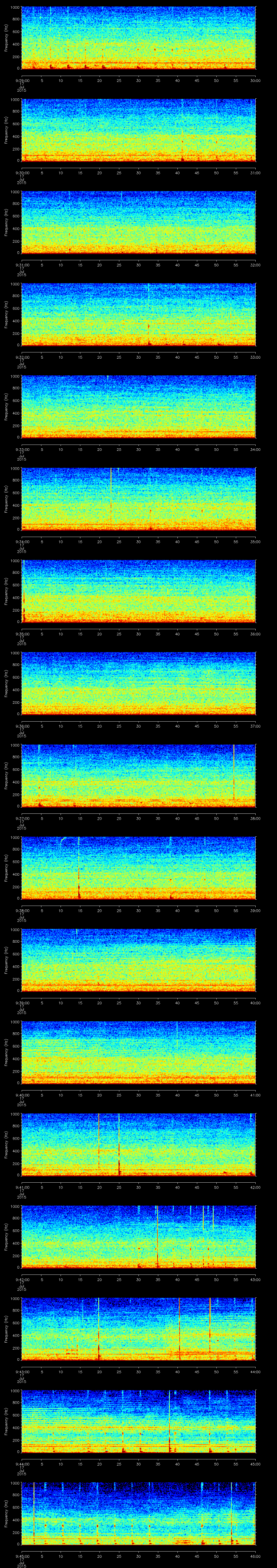The height and width of the screenshot is (1568, 277).
Task: Pick the spectrogram panel starting at 9:40:00
Action: tap(138, 1052)
